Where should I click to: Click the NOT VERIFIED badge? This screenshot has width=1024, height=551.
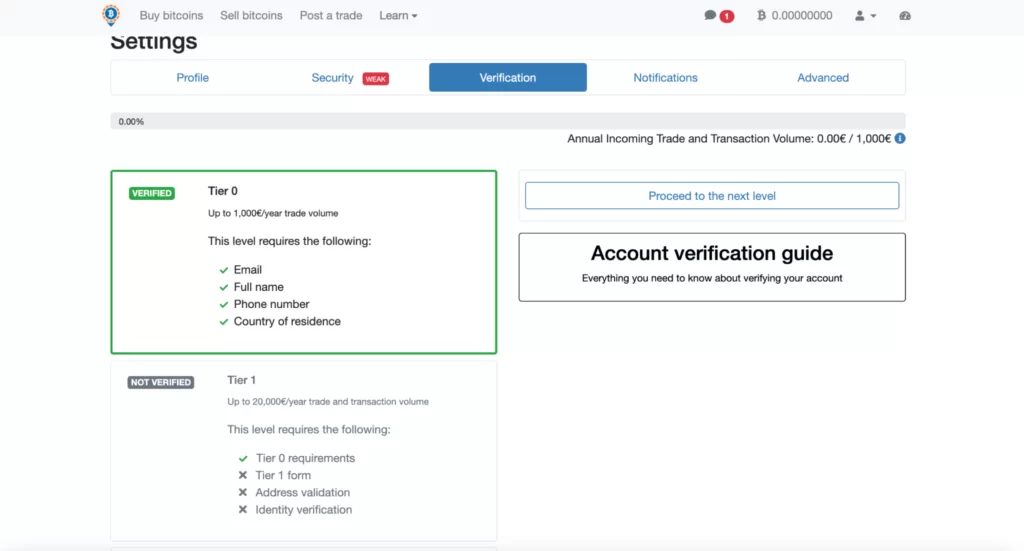pos(161,382)
